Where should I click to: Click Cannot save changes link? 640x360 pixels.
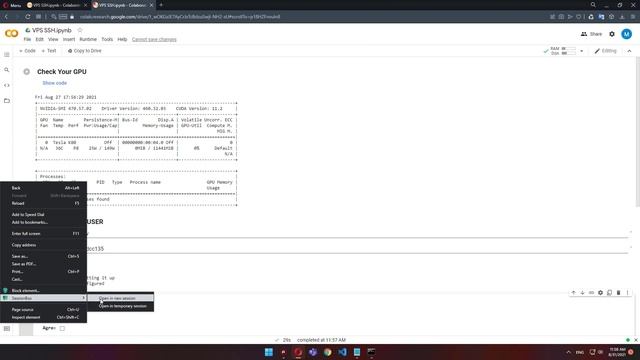pyautogui.click(x=154, y=40)
